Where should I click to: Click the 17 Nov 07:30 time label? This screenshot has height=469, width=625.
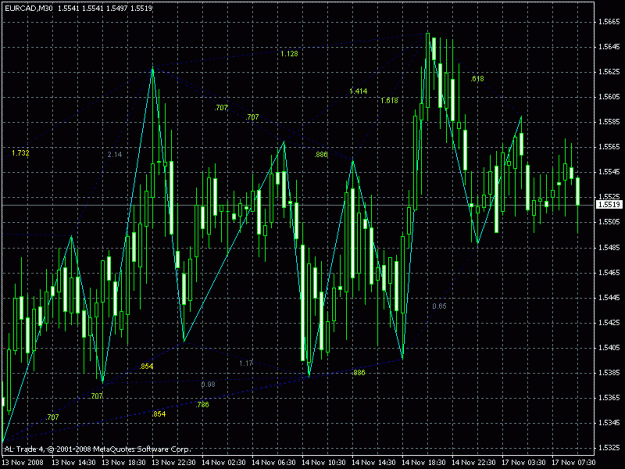tap(574, 463)
